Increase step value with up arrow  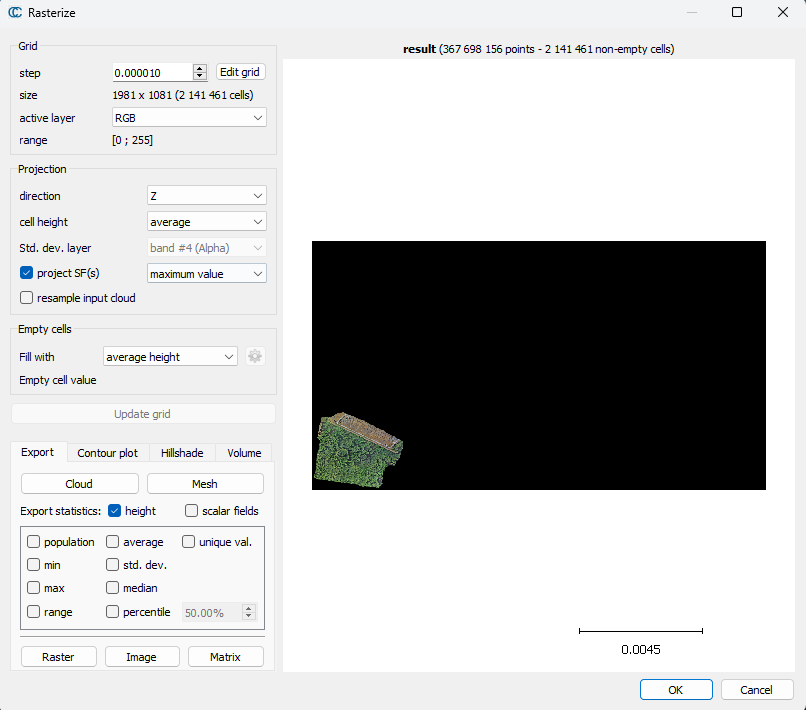click(x=200, y=68)
